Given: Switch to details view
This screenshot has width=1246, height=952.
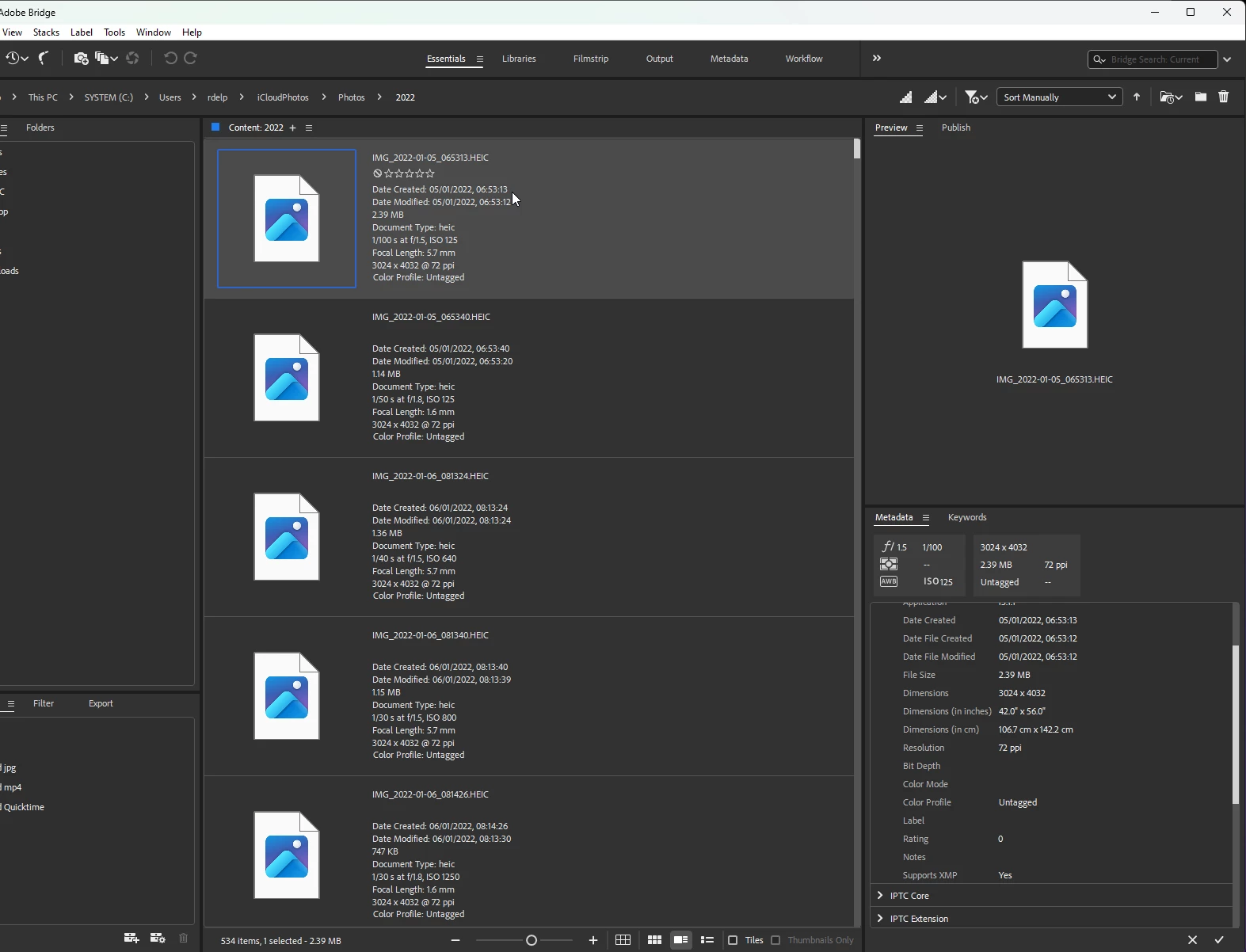Looking at the screenshot, I should (680, 940).
